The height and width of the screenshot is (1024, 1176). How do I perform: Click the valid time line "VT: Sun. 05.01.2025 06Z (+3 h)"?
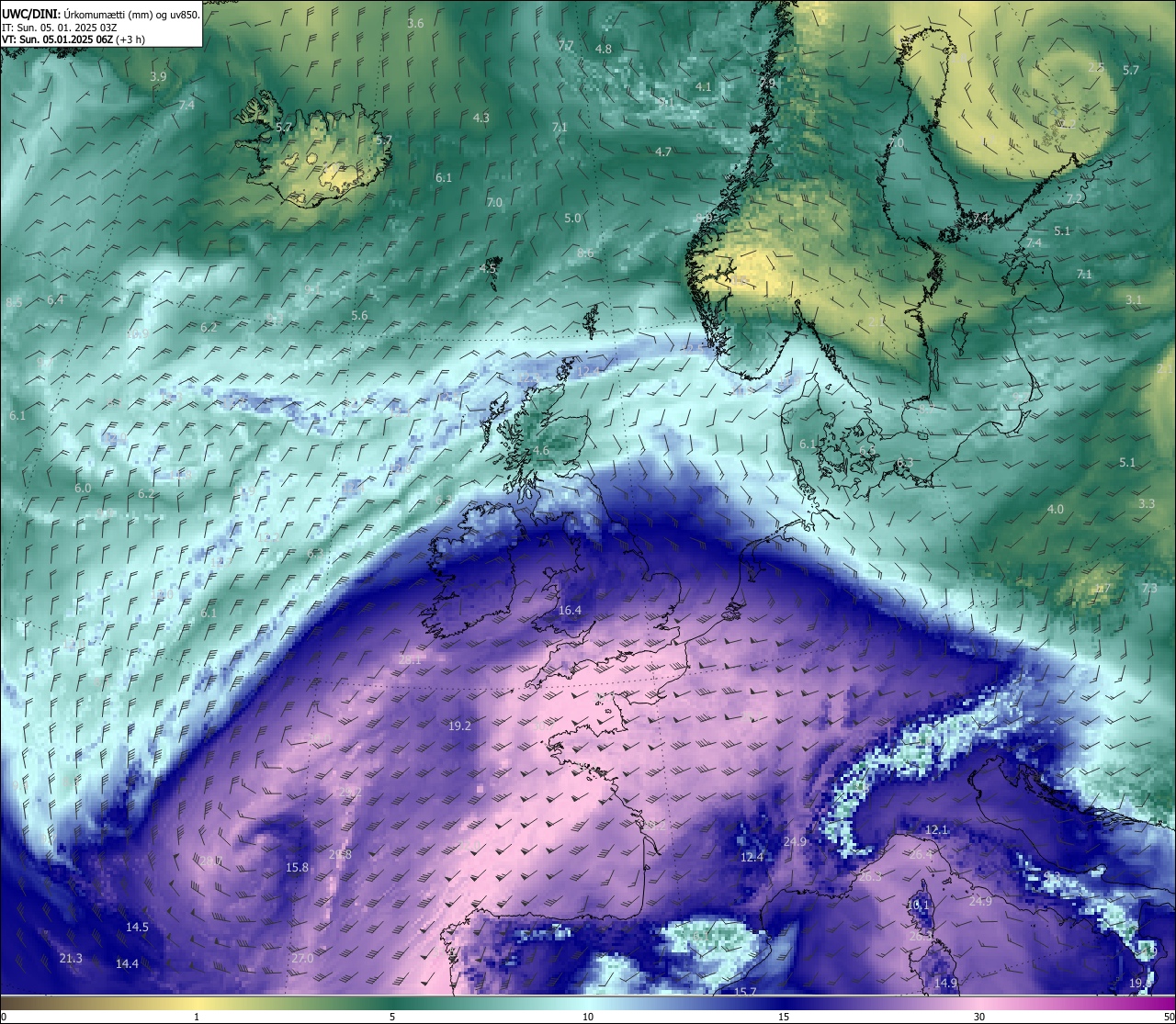tap(73, 39)
